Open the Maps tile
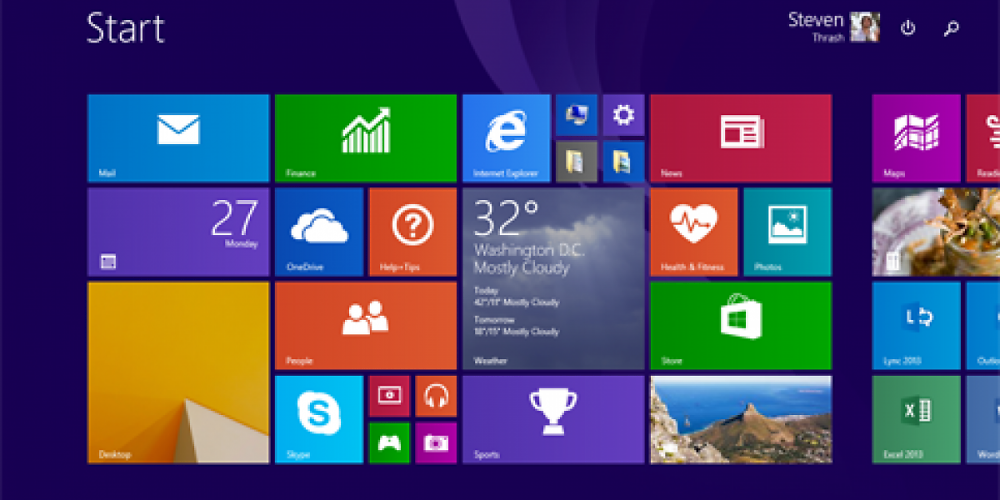 click(916, 138)
